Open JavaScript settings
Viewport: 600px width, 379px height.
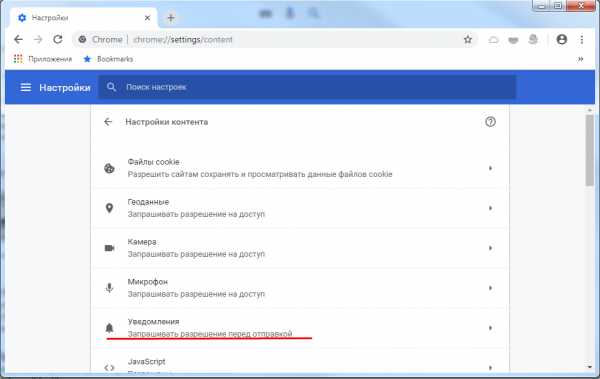300,362
